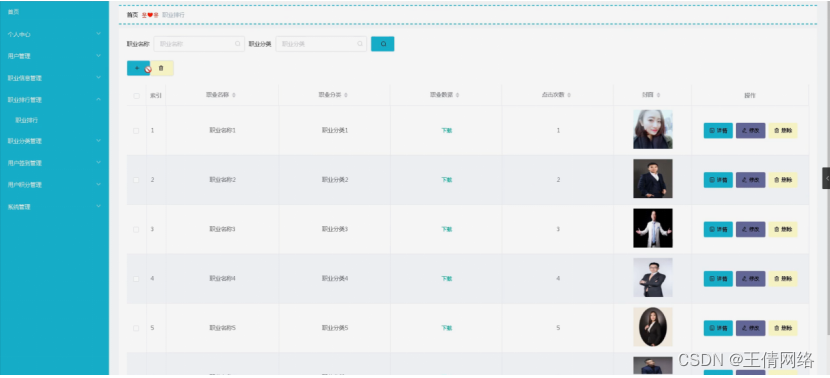This screenshot has height=378, width=830.
Task: Open row 3 cover photo with black background
Action: click(653, 228)
